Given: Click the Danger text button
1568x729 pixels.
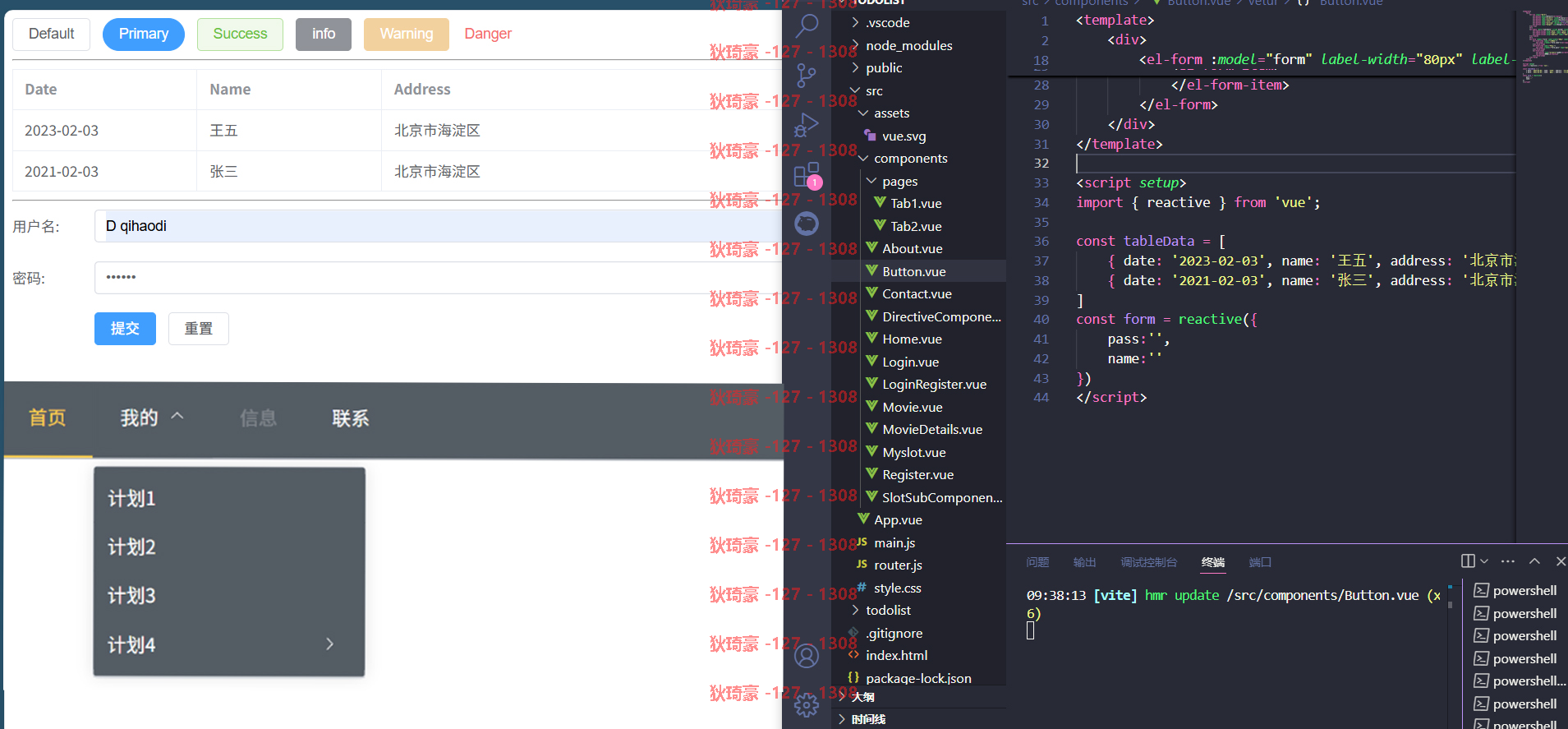Looking at the screenshot, I should (488, 34).
